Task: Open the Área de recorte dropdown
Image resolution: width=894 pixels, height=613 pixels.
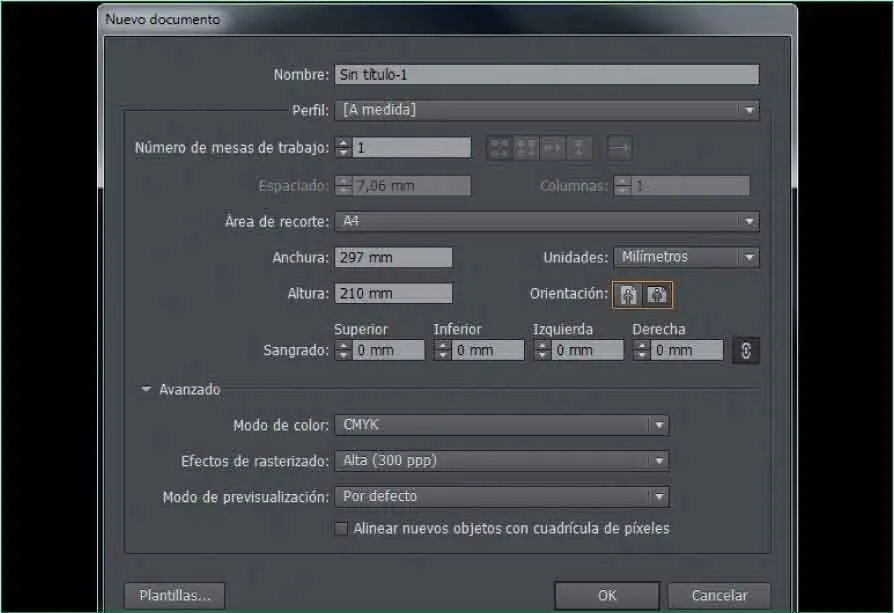Action: (546, 221)
